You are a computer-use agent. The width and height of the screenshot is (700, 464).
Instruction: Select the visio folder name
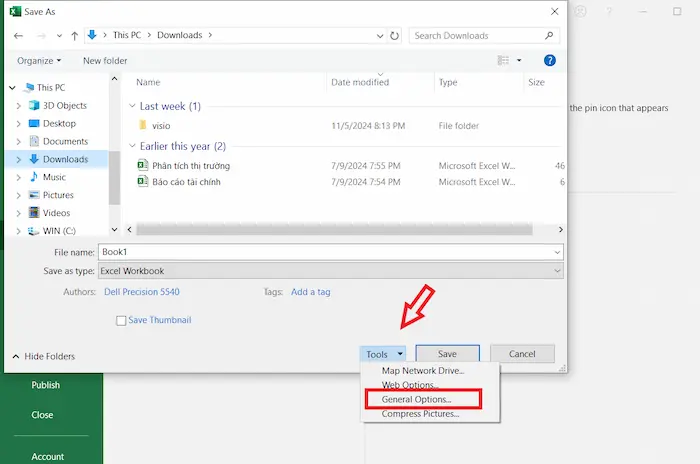(x=161, y=126)
